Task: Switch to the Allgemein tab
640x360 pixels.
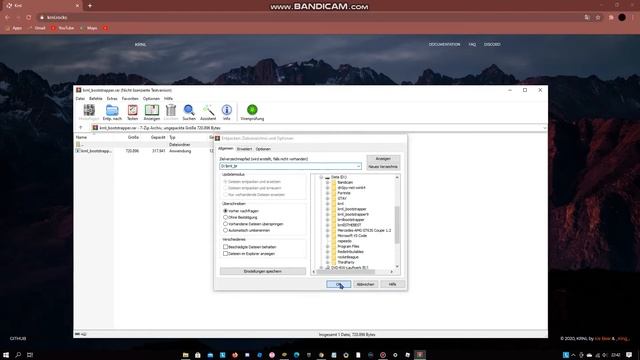Action: (x=225, y=149)
